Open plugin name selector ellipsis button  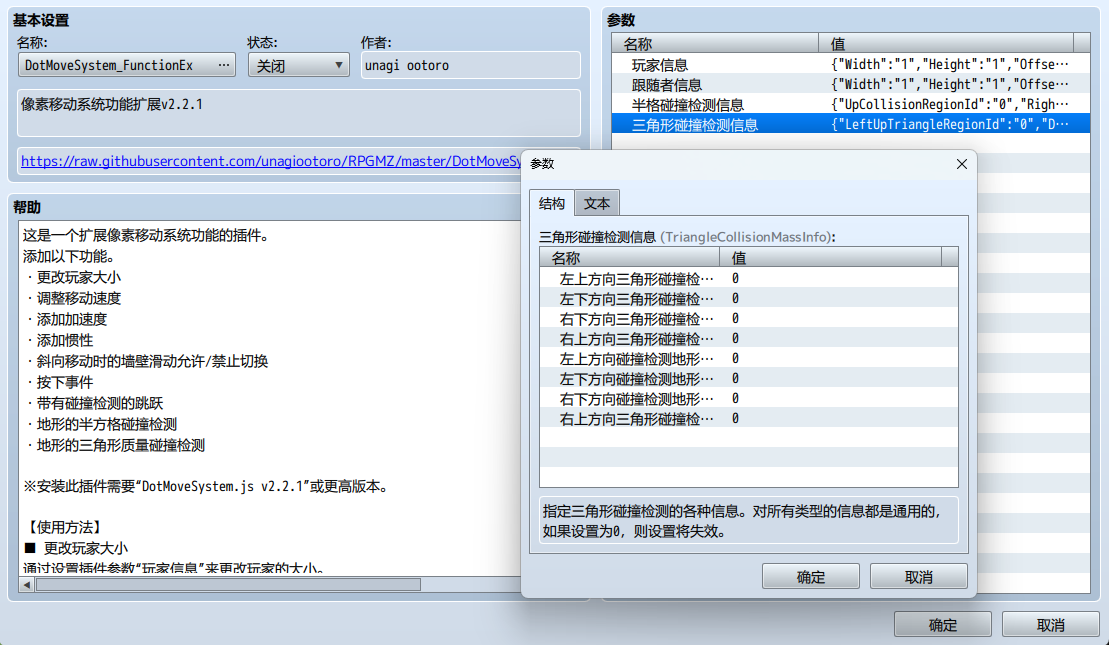(x=223, y=65)
